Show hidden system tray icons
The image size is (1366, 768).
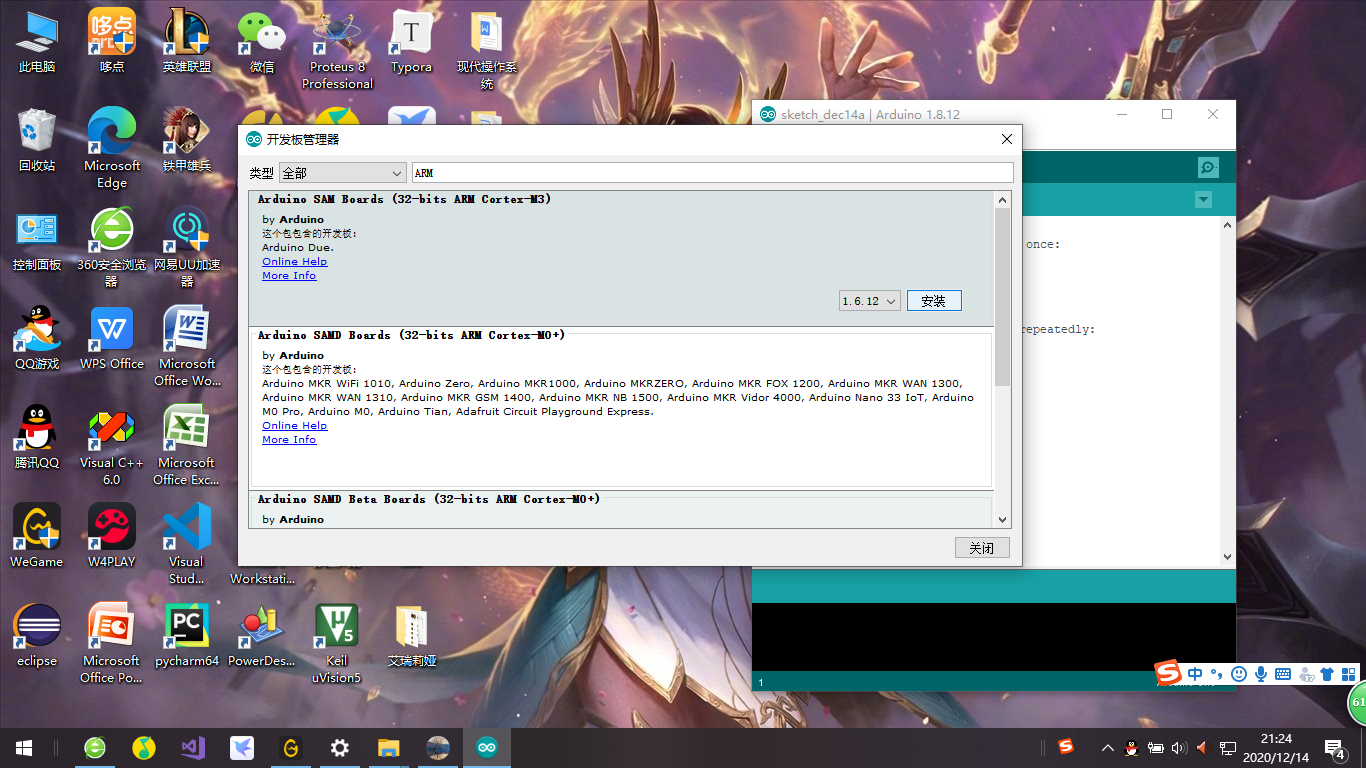(x=1107, y=748)
